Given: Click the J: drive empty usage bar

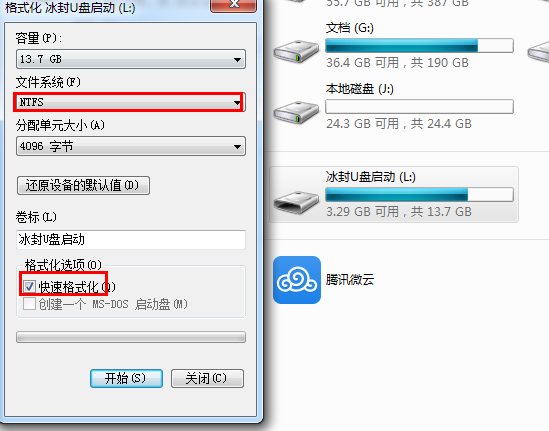Looking at the screenshot, I should tap(419, 106).
